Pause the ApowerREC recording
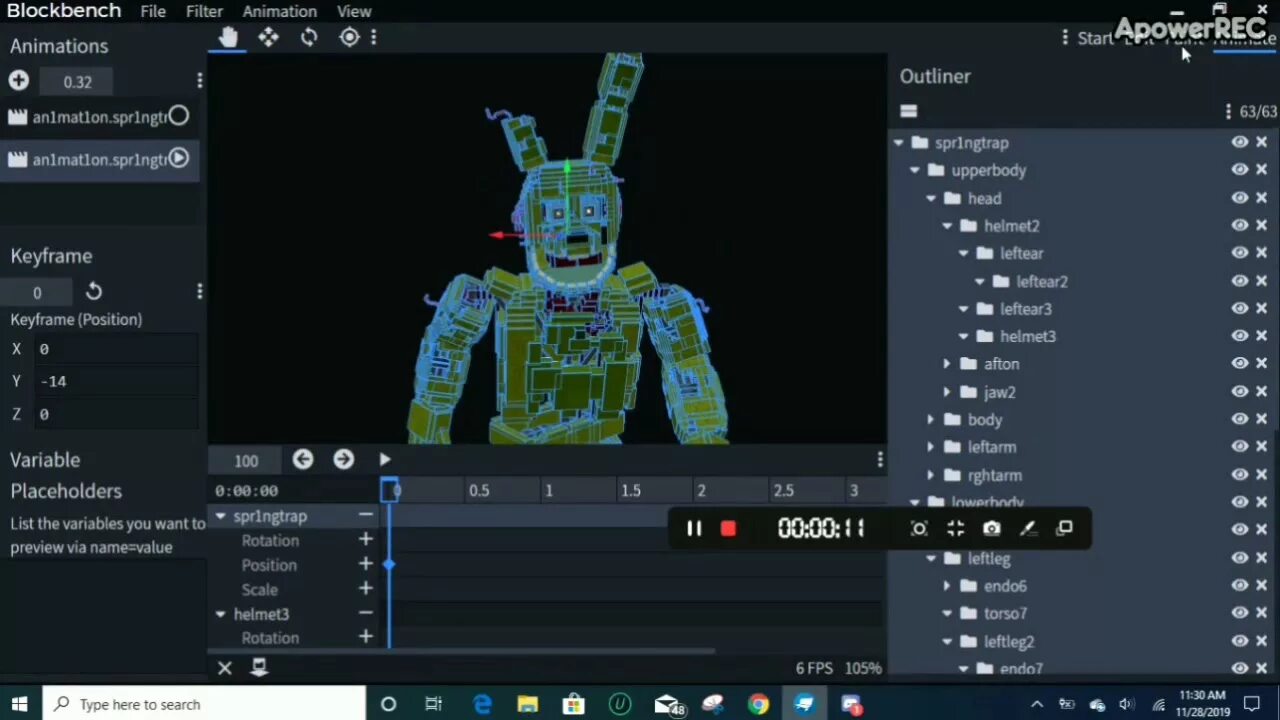This screenshot has width=1280, height=720. click(x=693, y=529)
